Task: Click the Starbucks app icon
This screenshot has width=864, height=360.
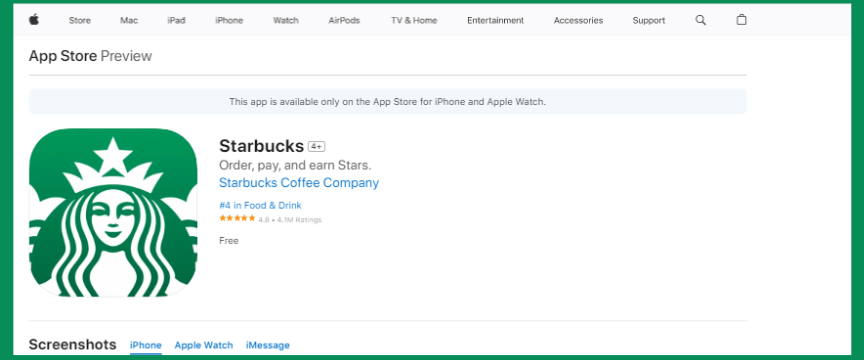Action: 113,213
